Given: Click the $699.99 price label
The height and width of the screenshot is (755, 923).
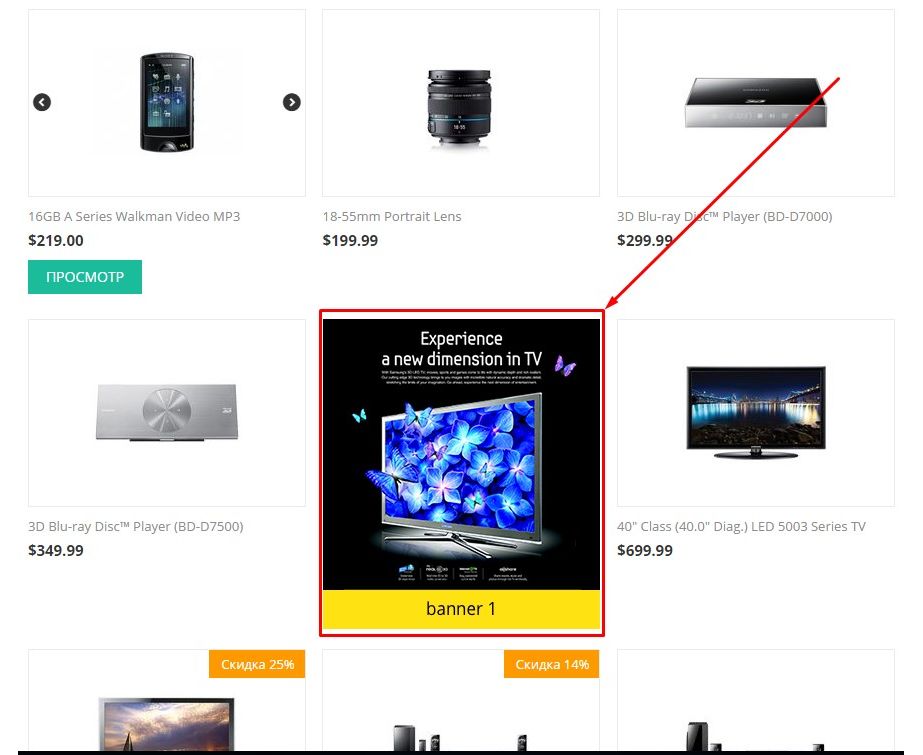Looking at the screenshot, I should [x=645, y=551].
